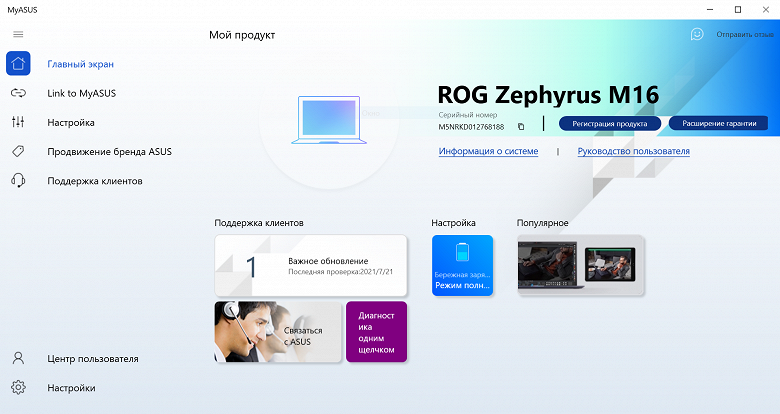Click the purple Диагностика одним щелчком tile
The image size is (780, 414).
point(377,332)
